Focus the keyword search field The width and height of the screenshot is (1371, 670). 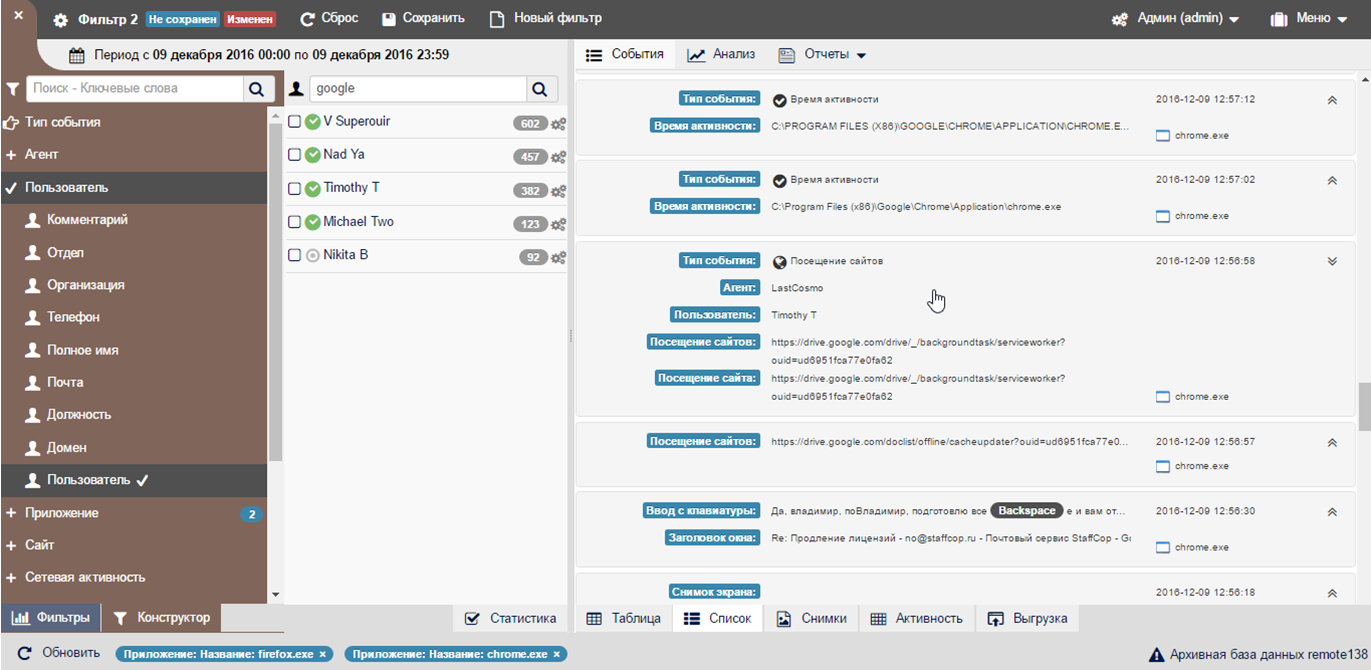coord(135,88)
